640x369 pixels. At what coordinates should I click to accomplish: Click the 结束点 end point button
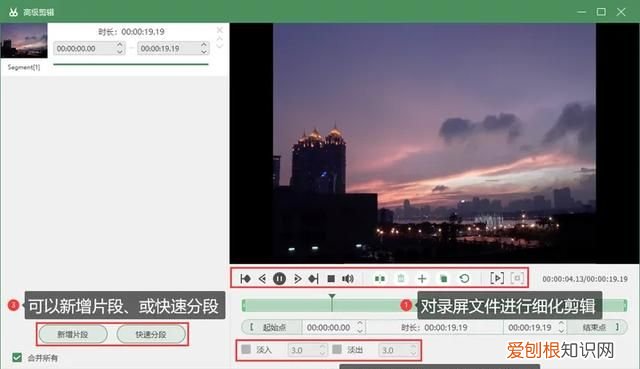click(x=598, y=327)
